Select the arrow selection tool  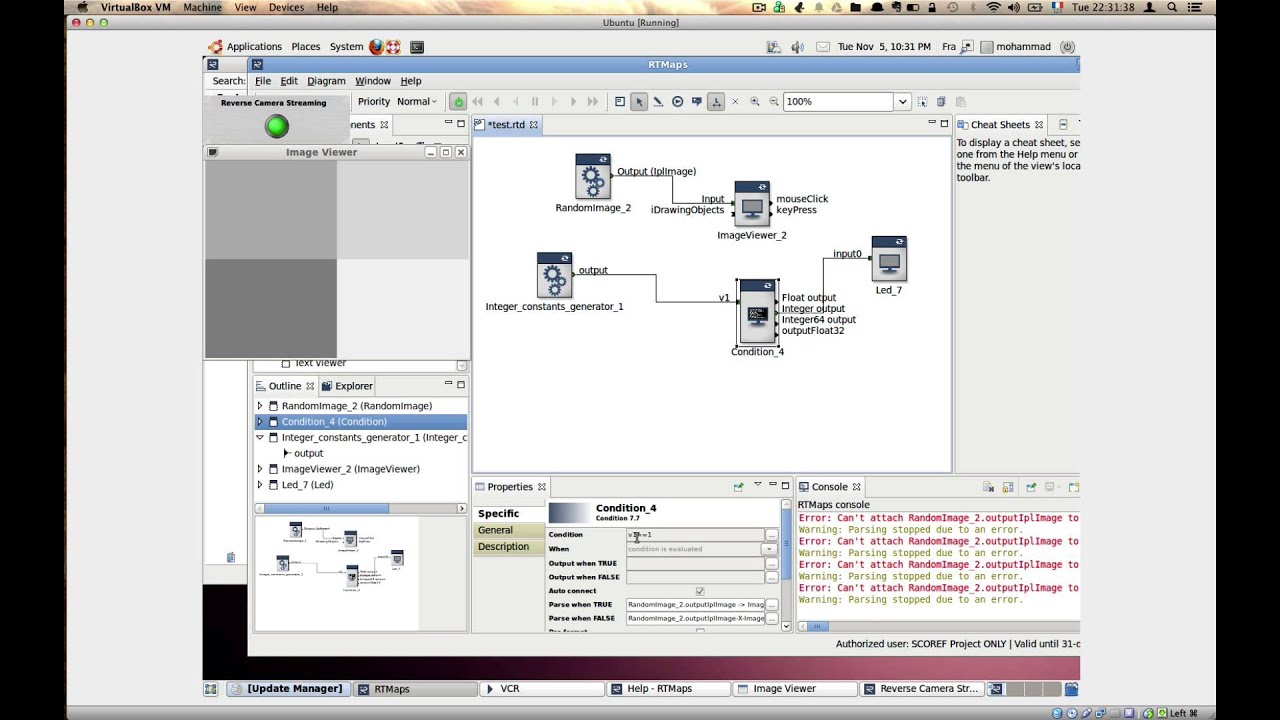click(x=639, y=102)
